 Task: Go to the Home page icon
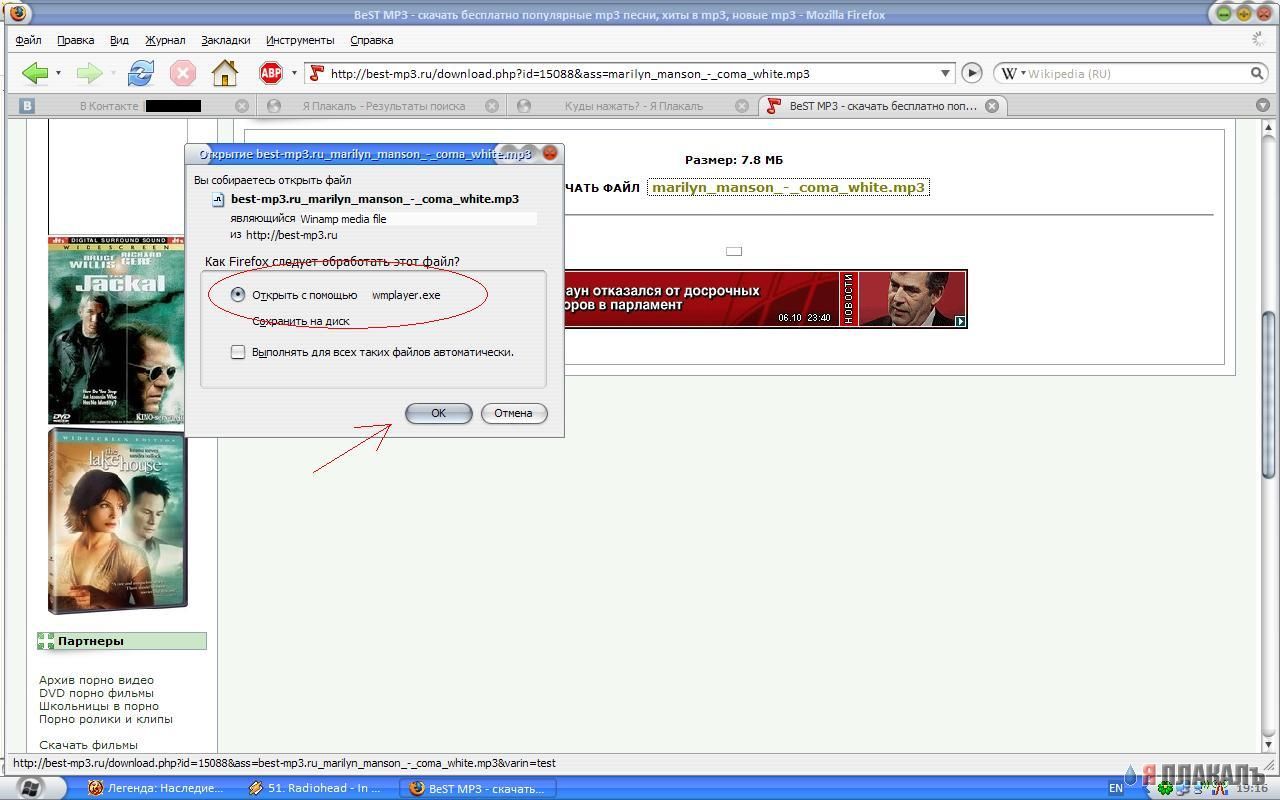pos(225,73)
